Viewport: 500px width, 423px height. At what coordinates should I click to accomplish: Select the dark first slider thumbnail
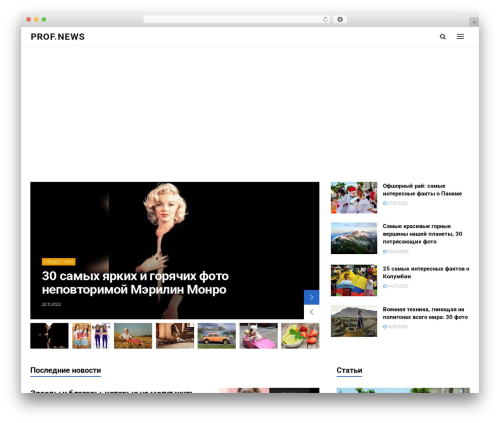point(49,336)
